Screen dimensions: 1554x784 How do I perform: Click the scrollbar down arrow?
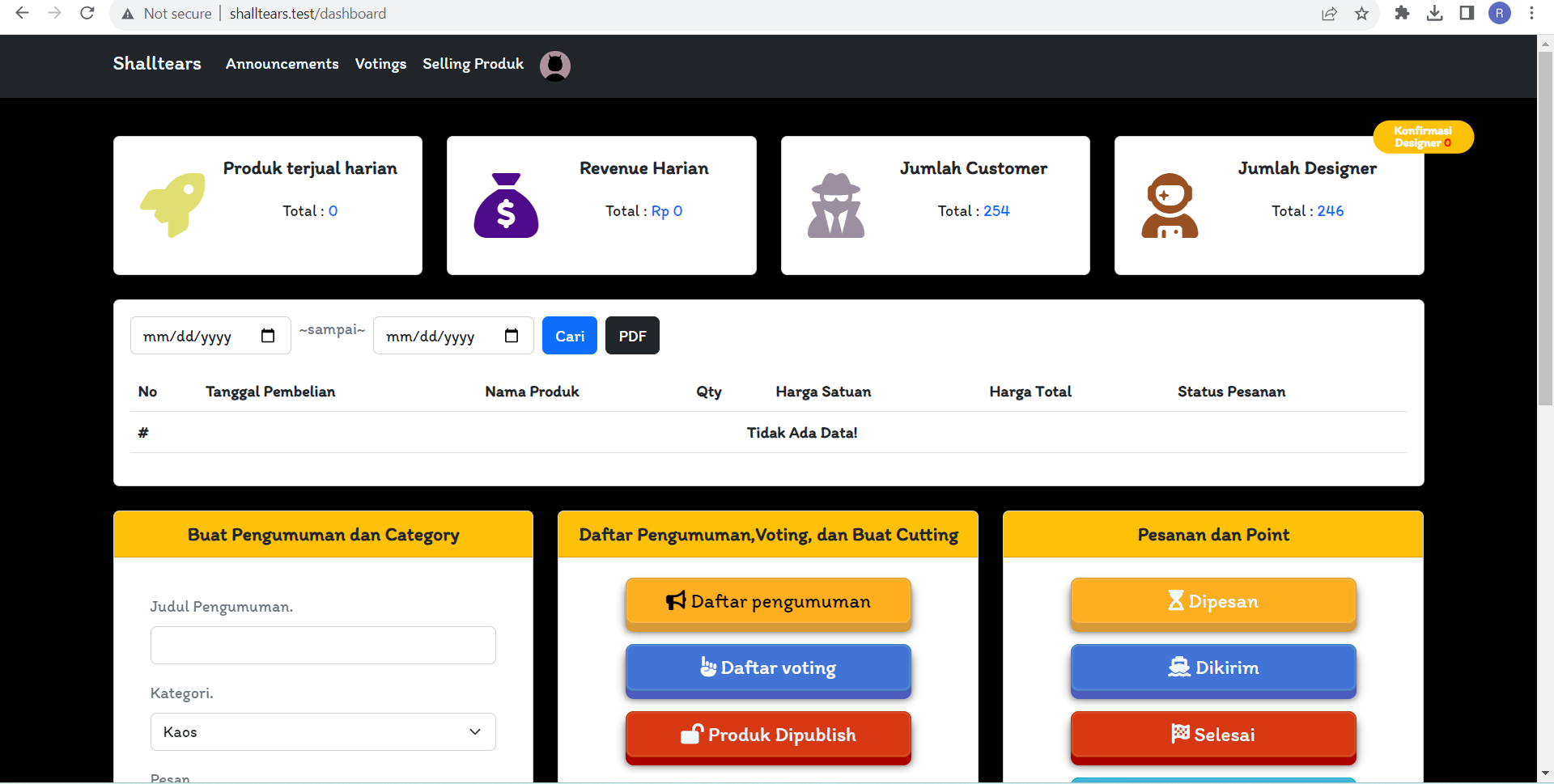point(1545,773)
